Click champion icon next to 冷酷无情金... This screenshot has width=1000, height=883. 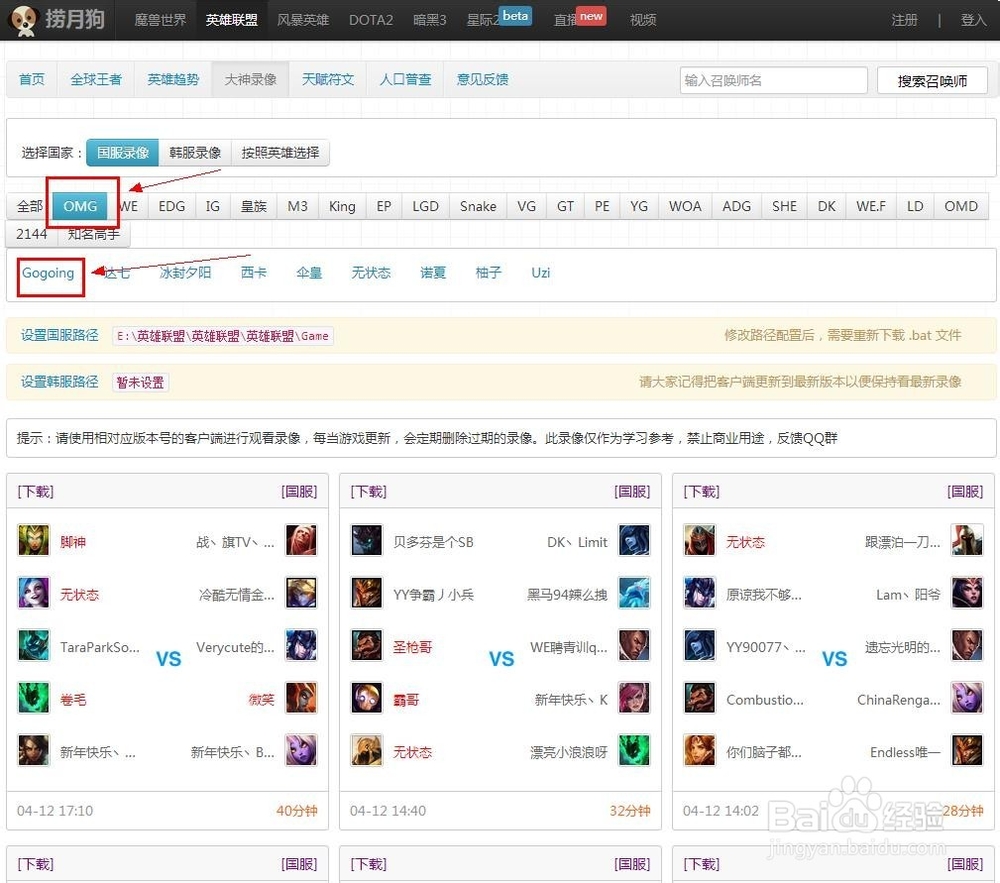pyautogui.click(x=301, y=593)
